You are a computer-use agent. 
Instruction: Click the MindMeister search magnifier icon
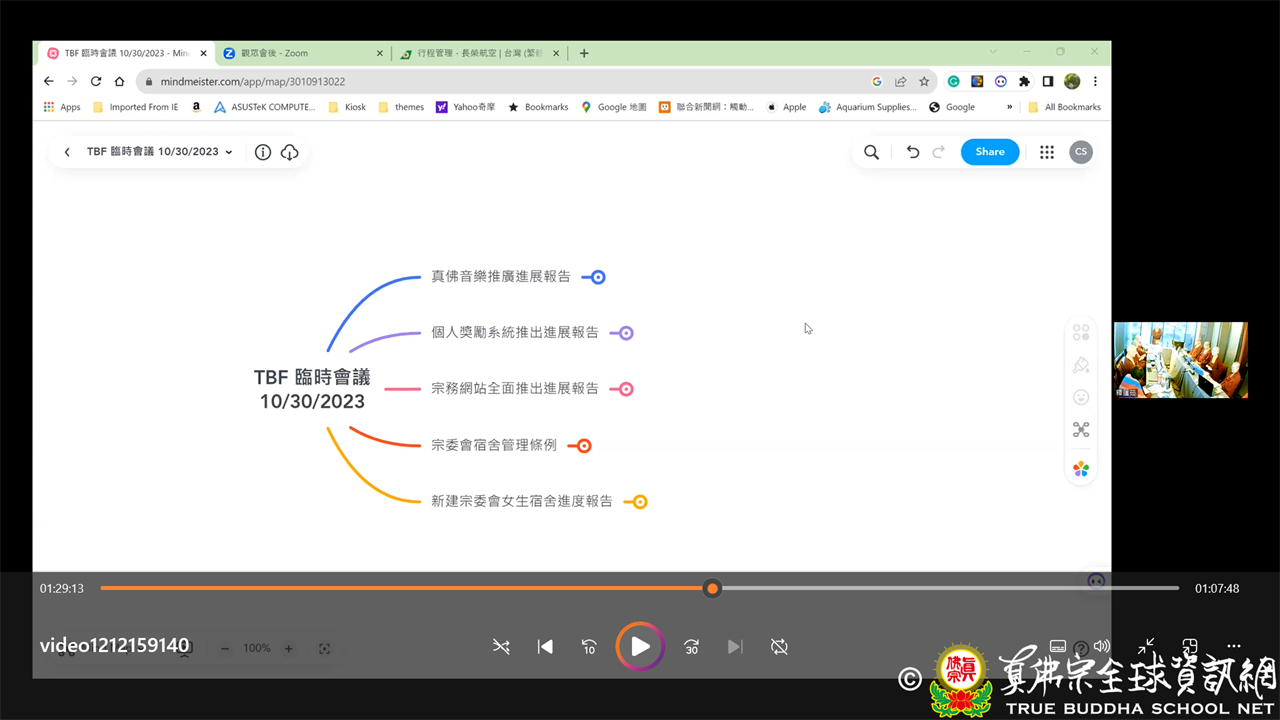pyautogui.click(x=871, y=152)
